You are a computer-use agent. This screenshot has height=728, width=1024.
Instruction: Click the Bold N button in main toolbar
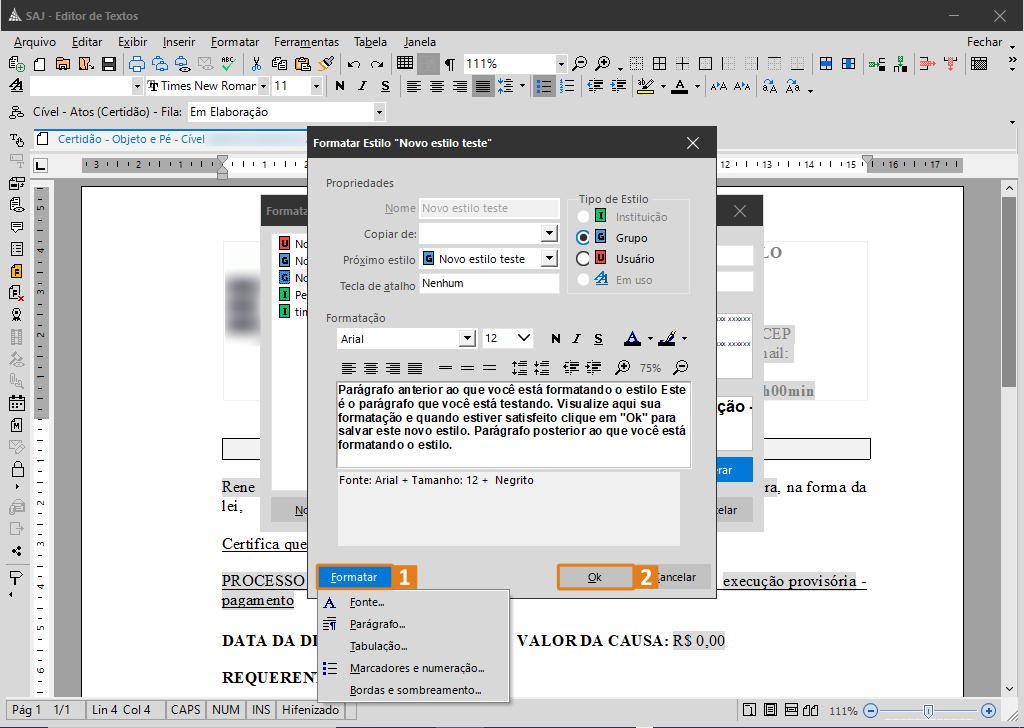pos(340,86)
